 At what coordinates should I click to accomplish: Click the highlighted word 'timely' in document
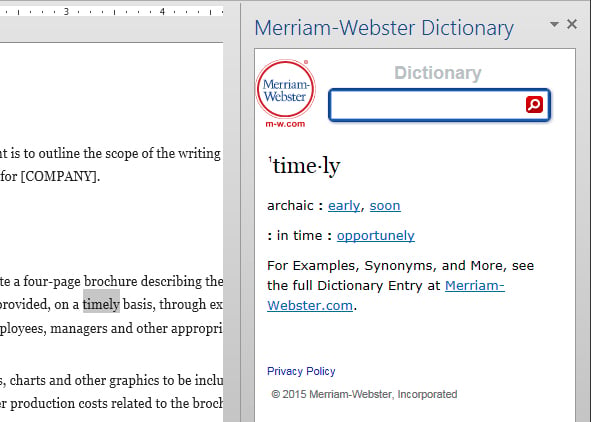click(x=101, y=304)
